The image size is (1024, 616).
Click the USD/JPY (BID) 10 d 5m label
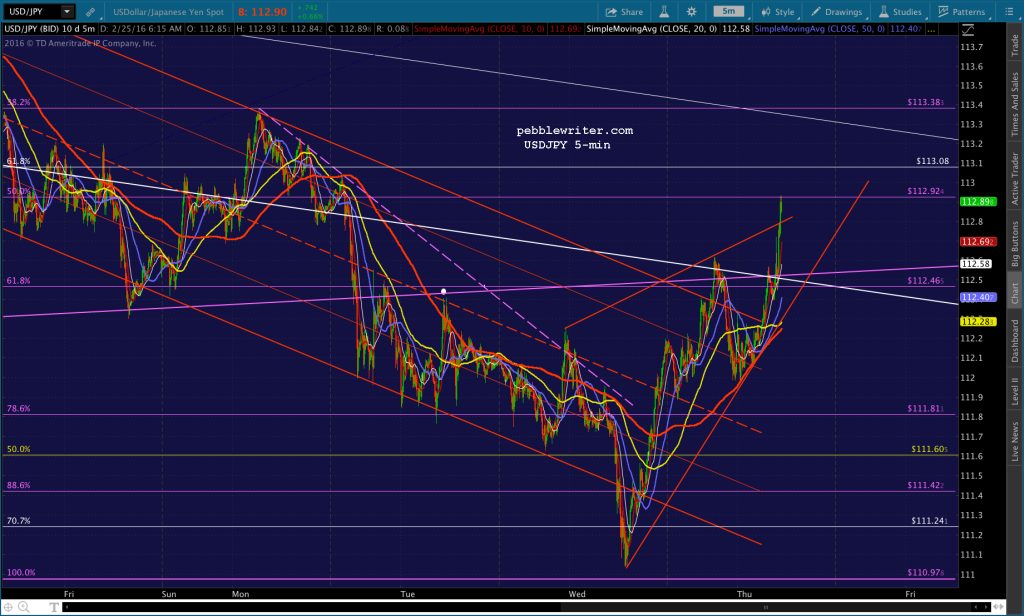[50, 29]
